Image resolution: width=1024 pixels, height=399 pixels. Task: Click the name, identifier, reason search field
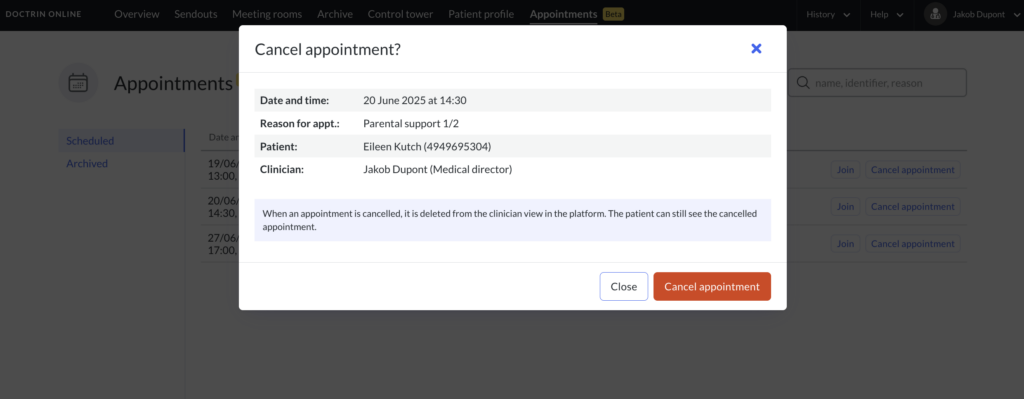[x=877, y=83]
